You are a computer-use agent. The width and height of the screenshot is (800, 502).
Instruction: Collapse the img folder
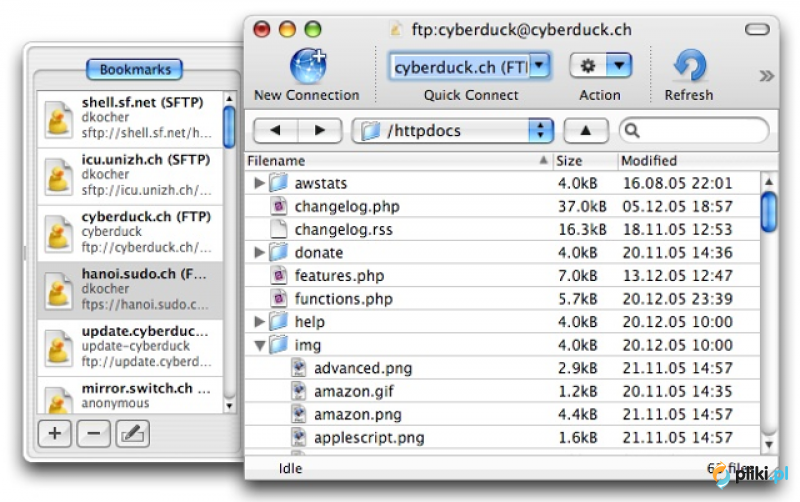[x=260, y=345]
